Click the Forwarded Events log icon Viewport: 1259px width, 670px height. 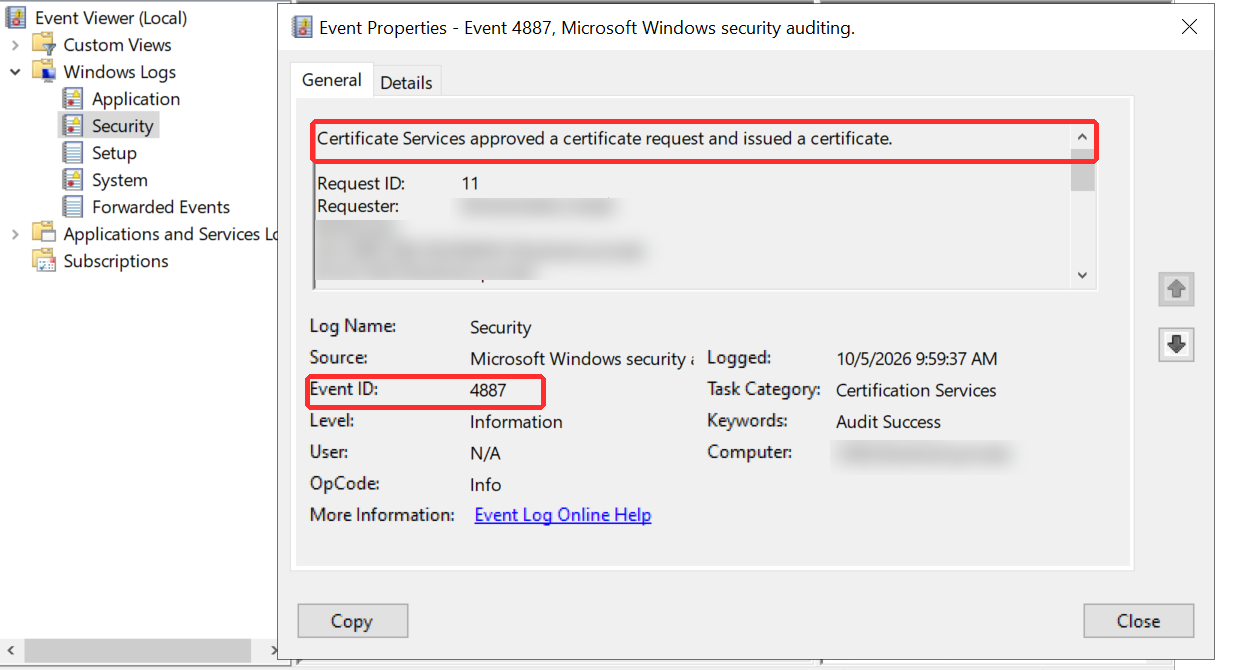(x=73, y=206)
